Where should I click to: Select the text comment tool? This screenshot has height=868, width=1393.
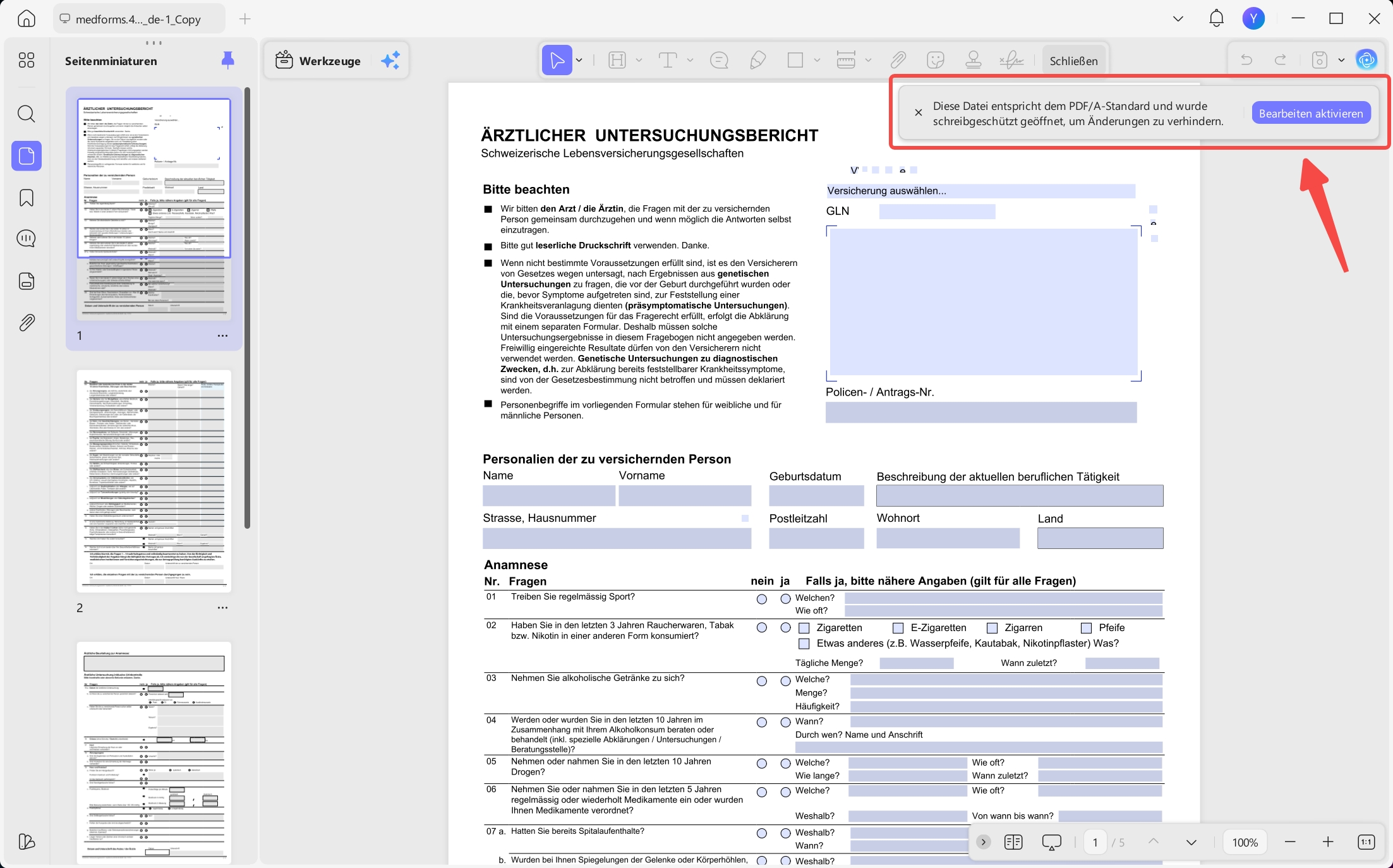coord(668,60)
